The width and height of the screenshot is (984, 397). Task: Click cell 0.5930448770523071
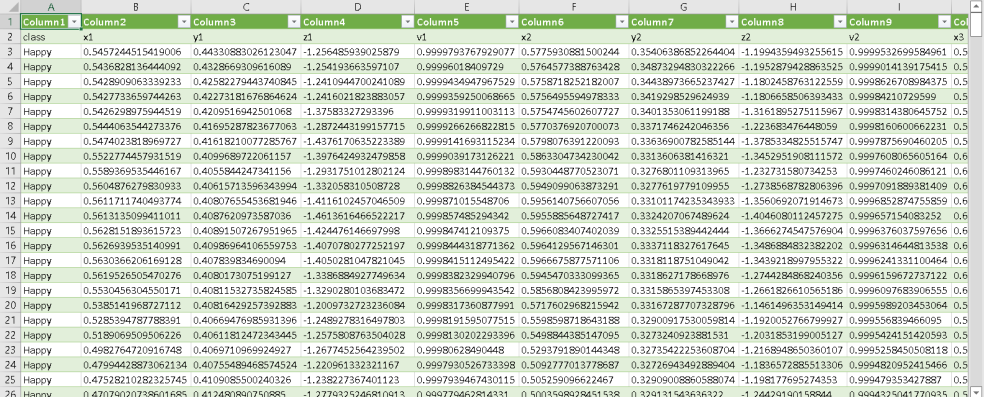pos(574,171)
